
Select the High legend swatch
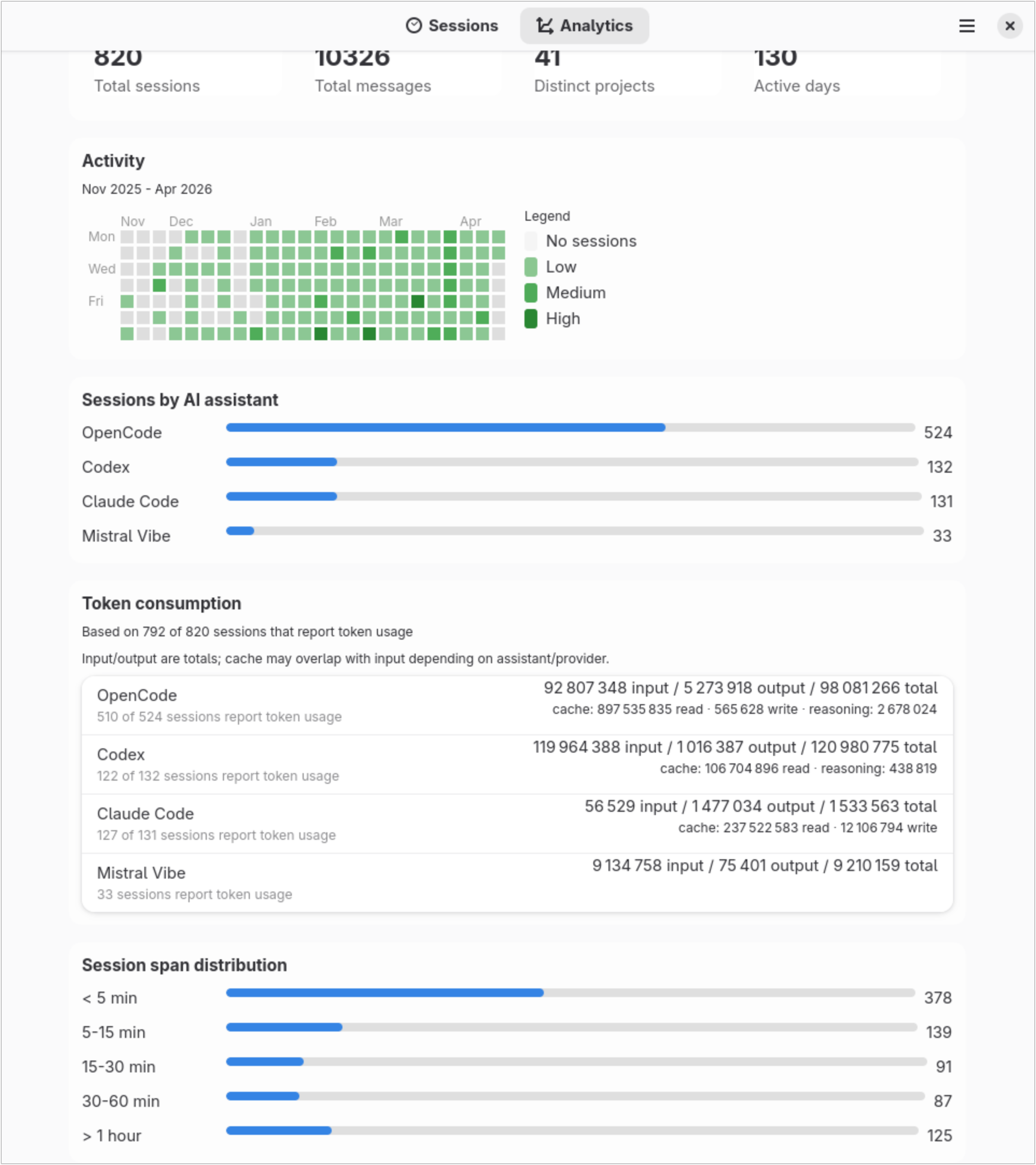(530, 319)
